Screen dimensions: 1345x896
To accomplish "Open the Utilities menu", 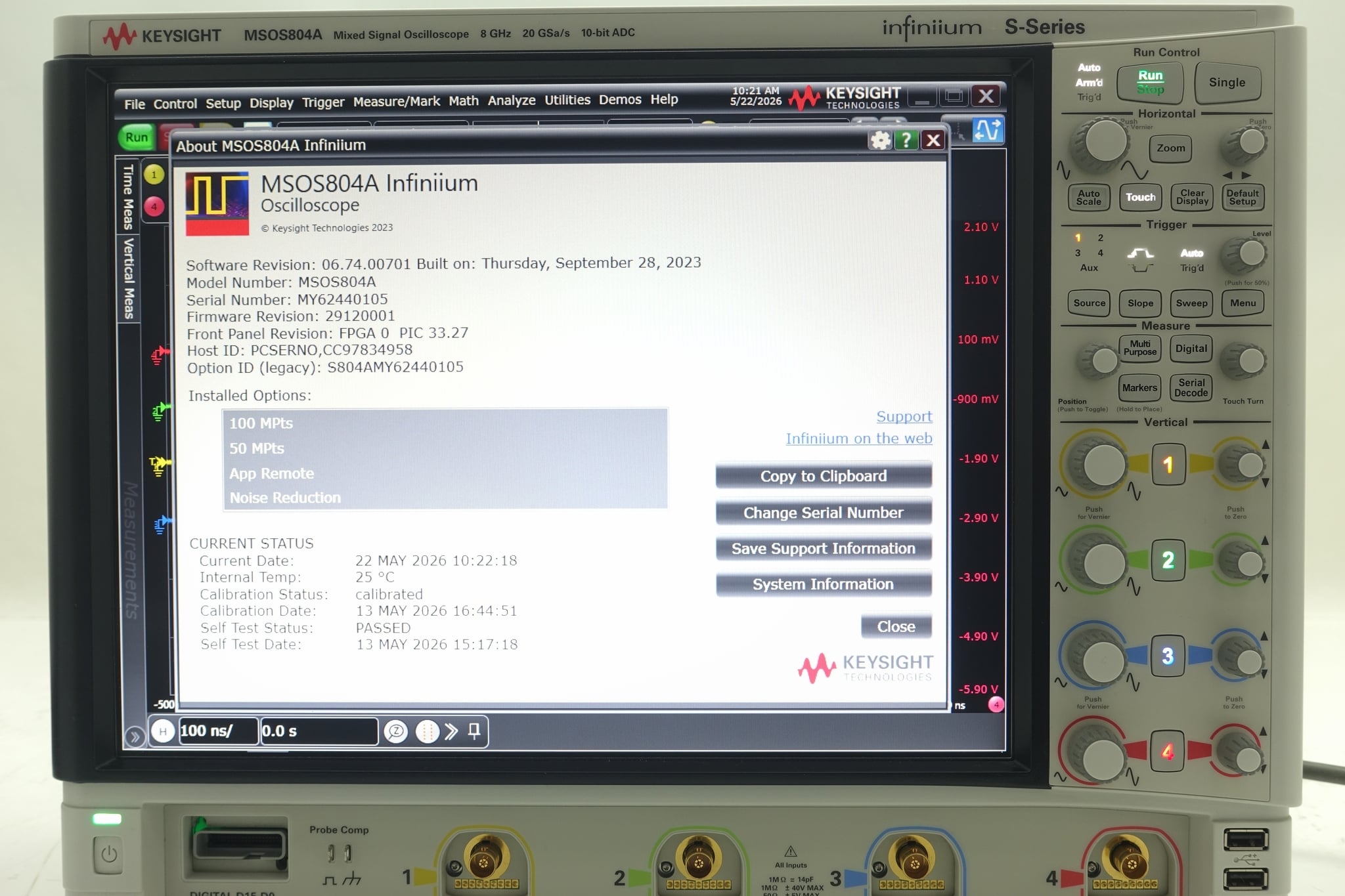I will [x=567, y=100].
